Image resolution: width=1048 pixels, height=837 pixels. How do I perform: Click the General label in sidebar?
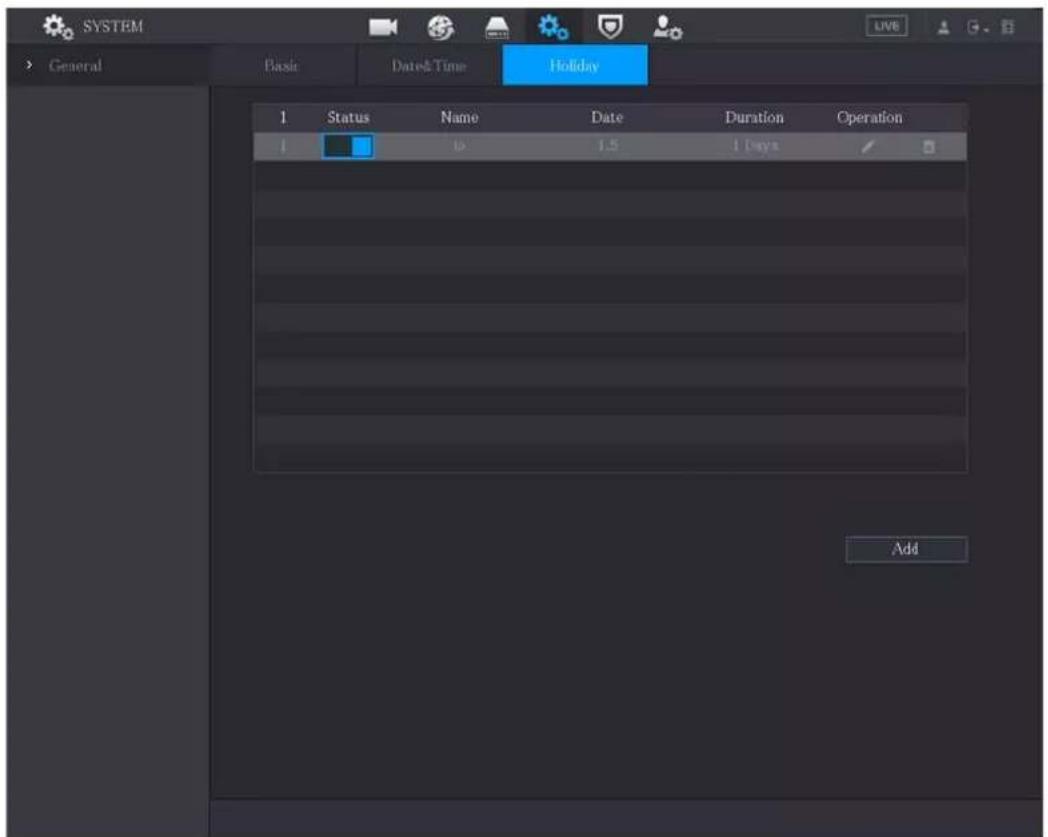[x=76, y=66]
